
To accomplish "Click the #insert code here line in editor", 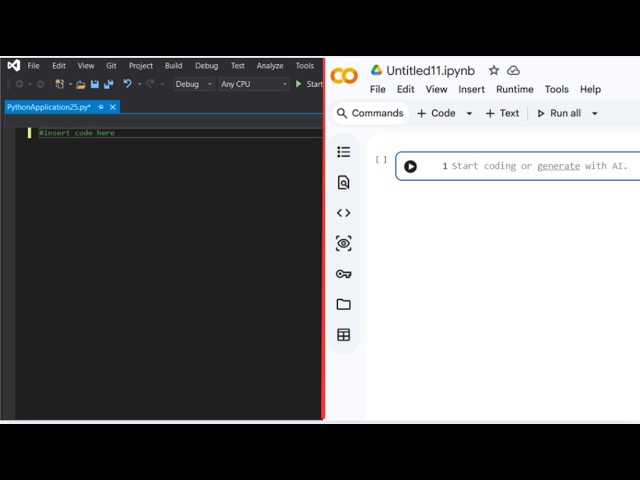I will point(77,133).
